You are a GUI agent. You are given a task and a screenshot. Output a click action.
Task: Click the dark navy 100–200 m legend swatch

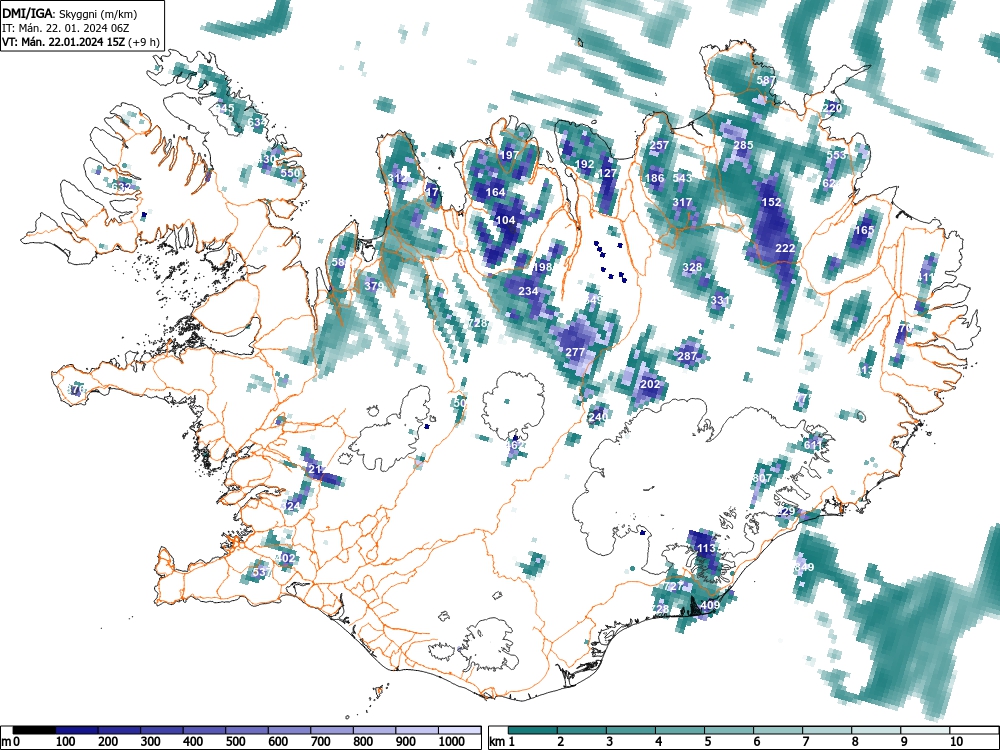click(x=77, y=730)
